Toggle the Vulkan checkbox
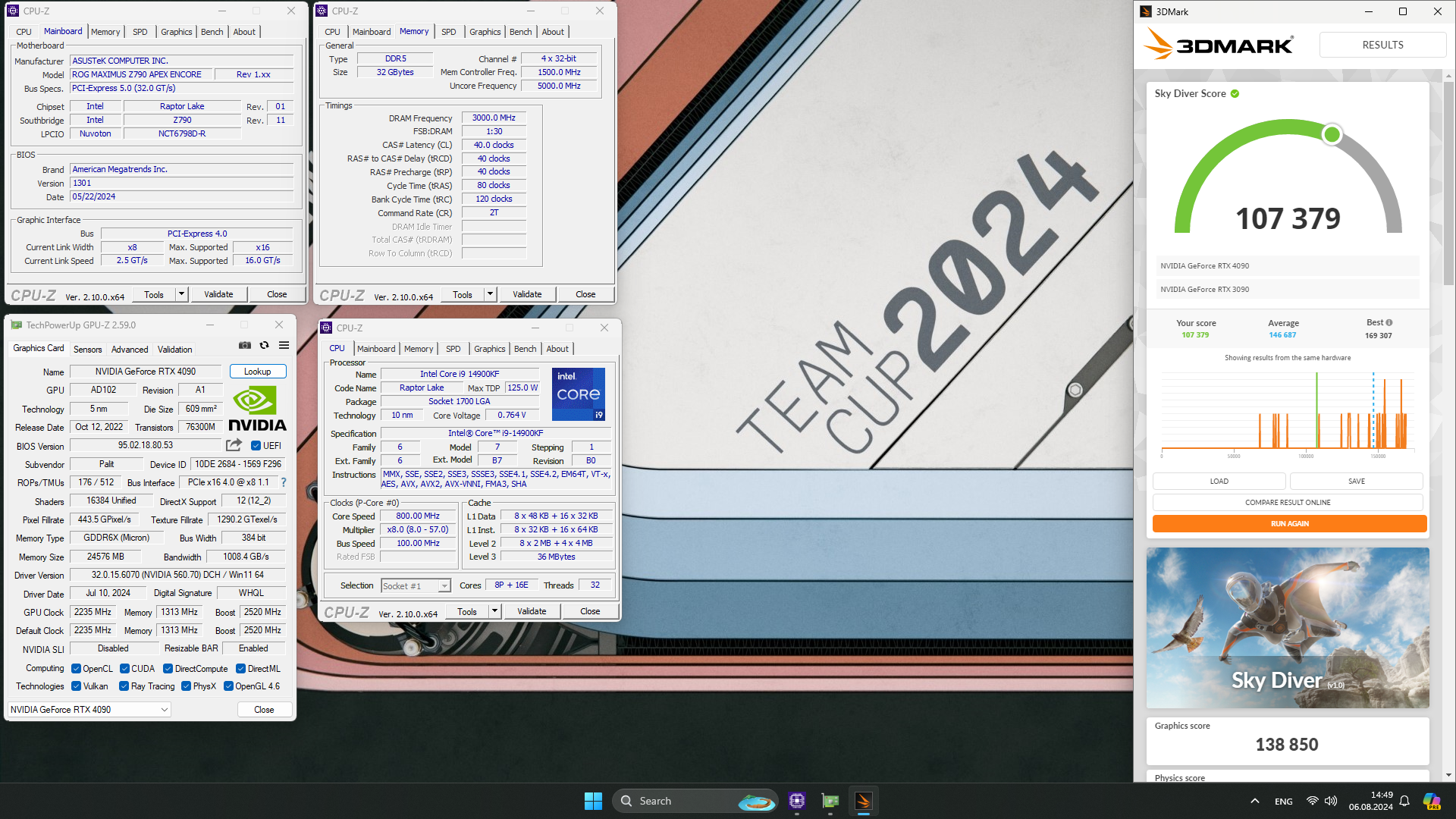The image size is (1456, 819). click(x=76, y=686)
